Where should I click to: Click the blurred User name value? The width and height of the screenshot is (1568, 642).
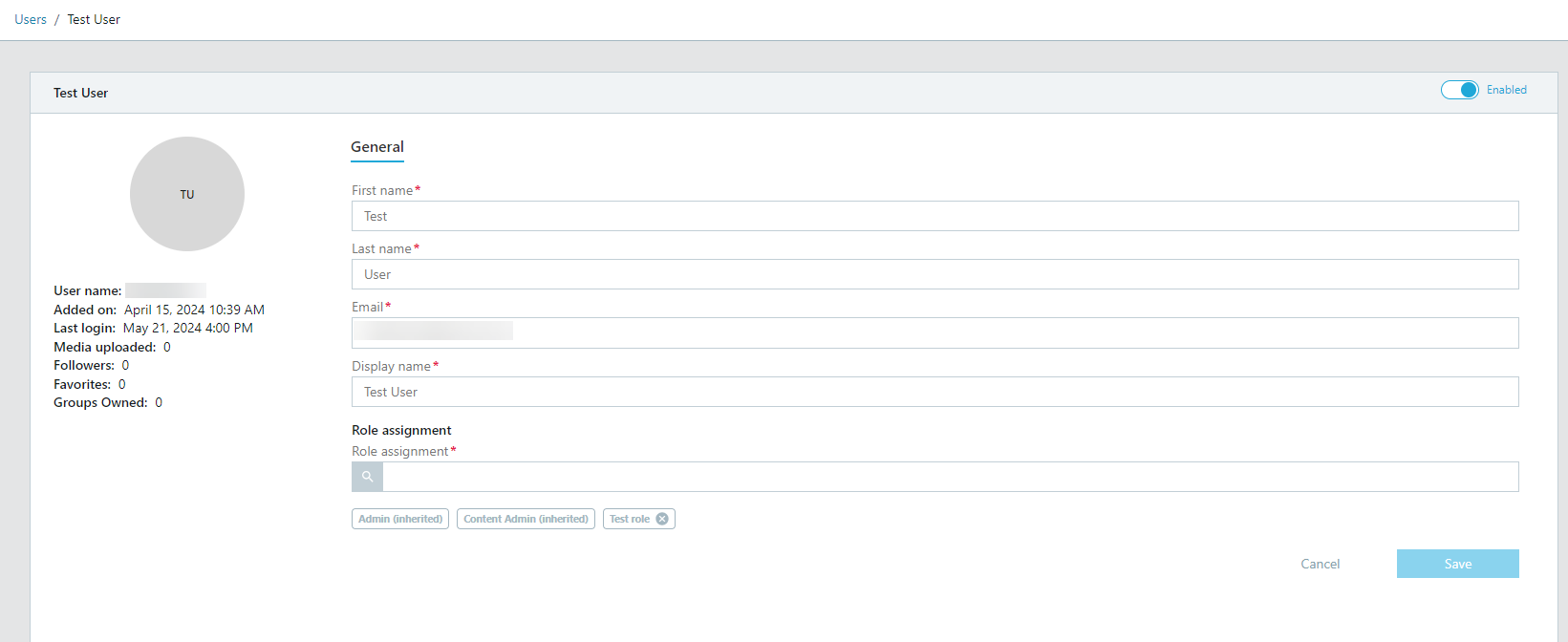[x=165, y=290]
